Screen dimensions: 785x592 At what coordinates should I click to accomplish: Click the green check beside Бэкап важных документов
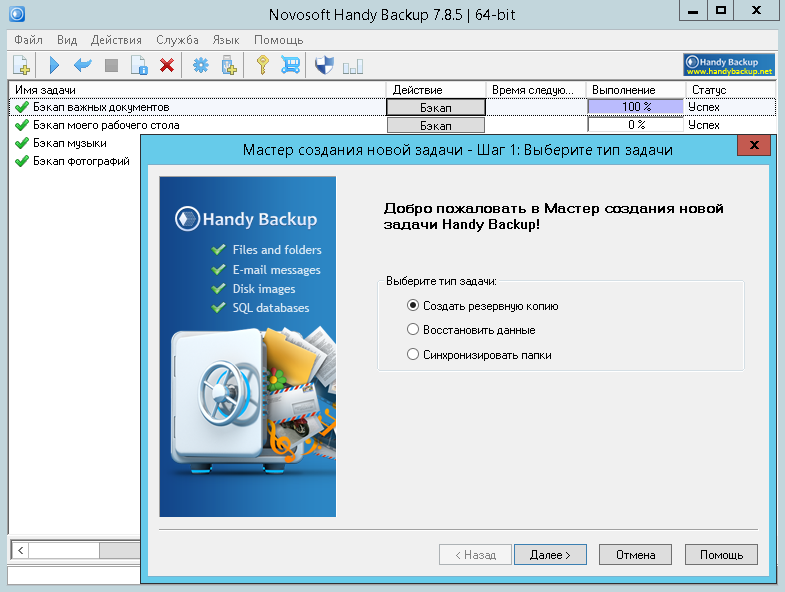point(22,107)
